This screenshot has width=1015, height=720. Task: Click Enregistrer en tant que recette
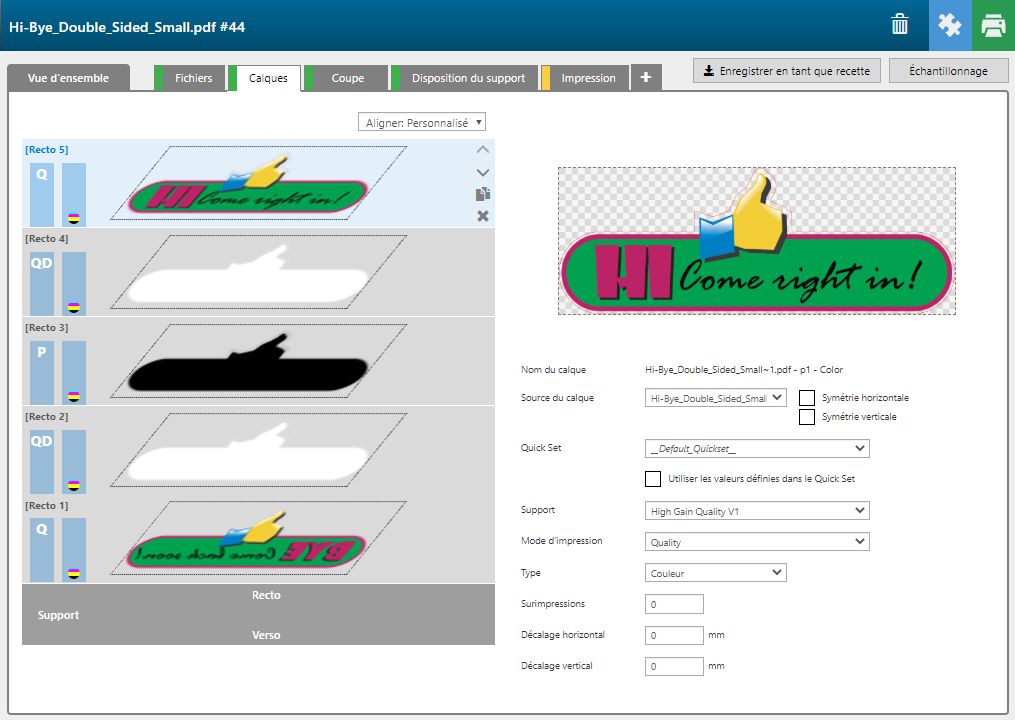point(787,71)
